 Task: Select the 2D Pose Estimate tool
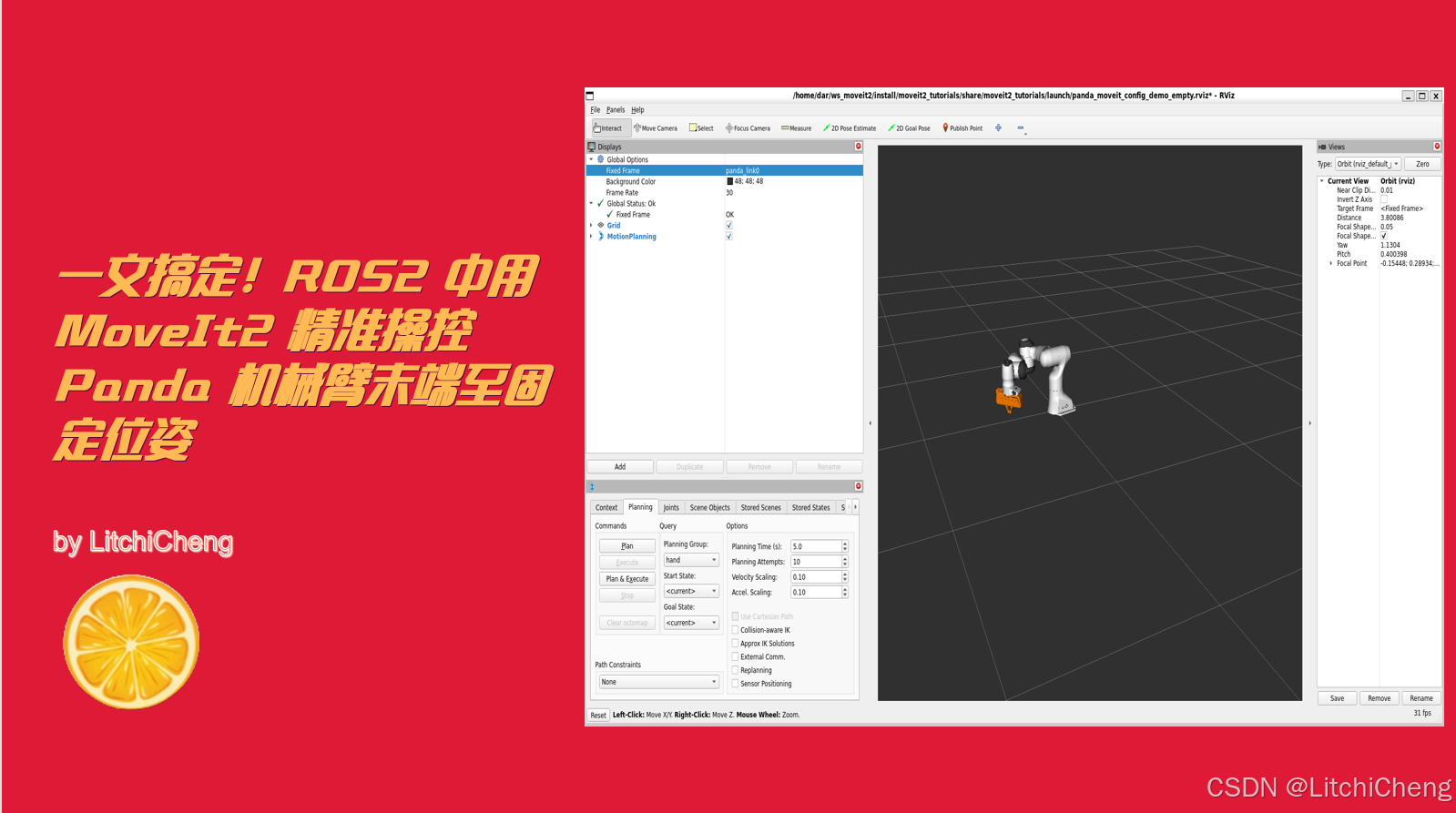pos(850,128)
